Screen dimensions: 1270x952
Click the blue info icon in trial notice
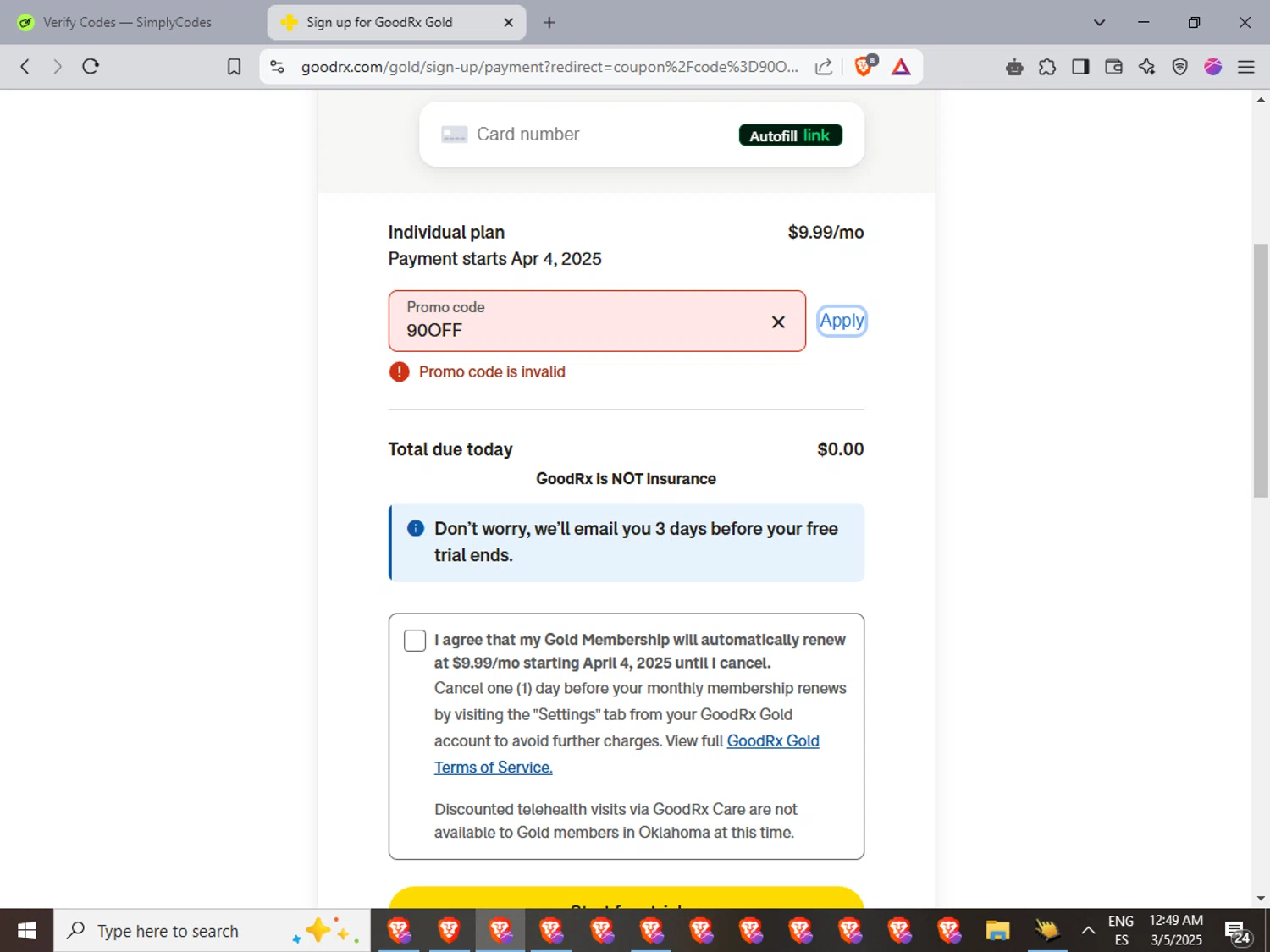coord(415,528)
